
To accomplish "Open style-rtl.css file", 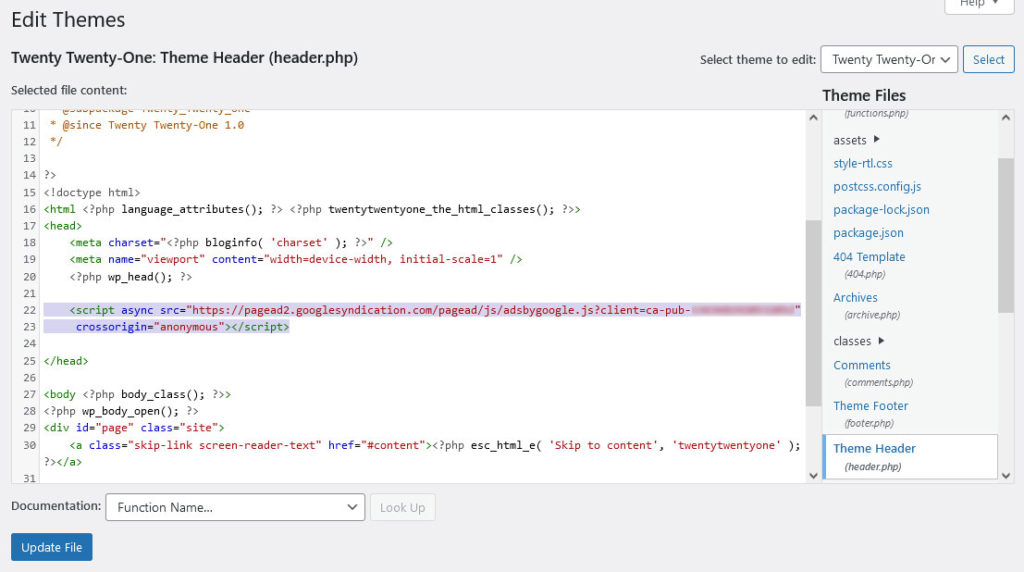I will click(x=863, y=163).
